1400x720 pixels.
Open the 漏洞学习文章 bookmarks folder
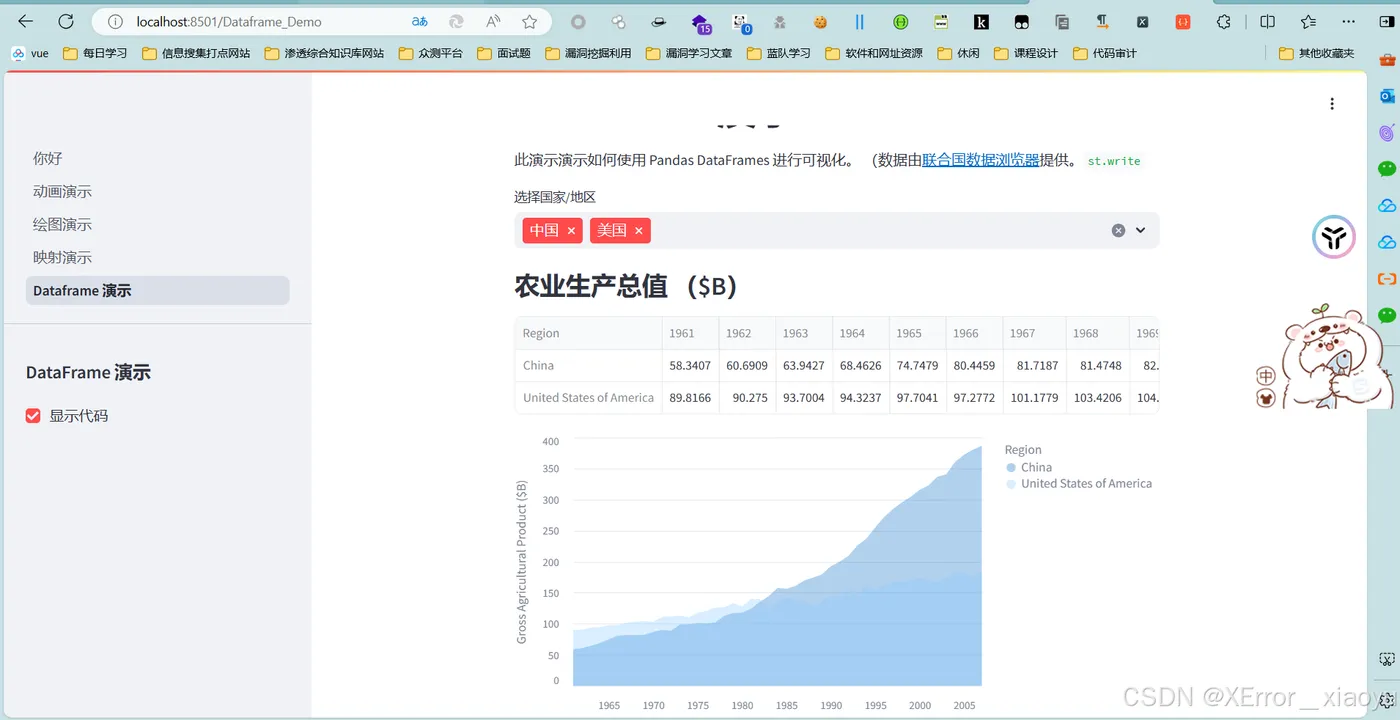click(689, 53)
